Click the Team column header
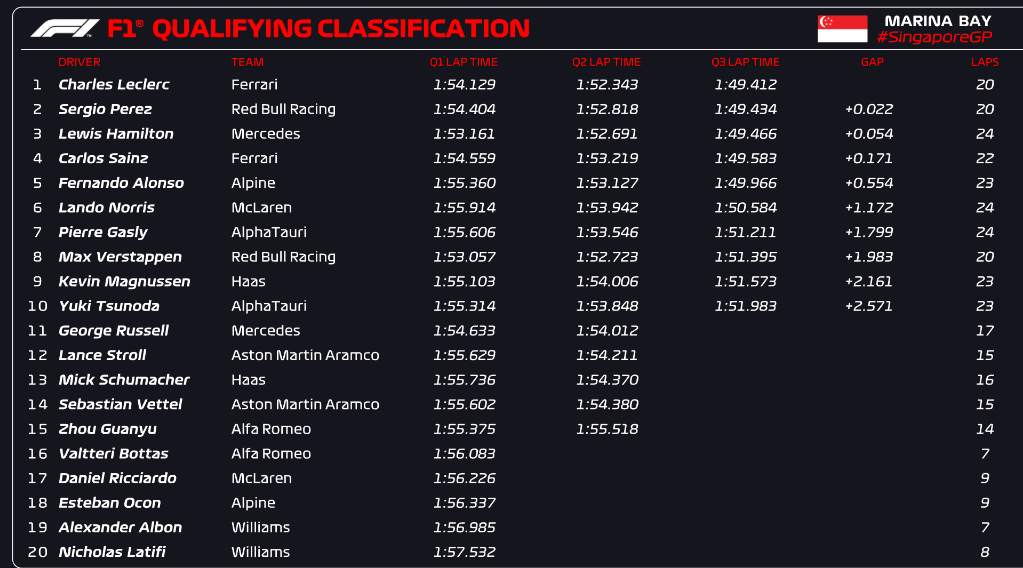Viewport: 1023px width, 568px height. tap(247, 62)
